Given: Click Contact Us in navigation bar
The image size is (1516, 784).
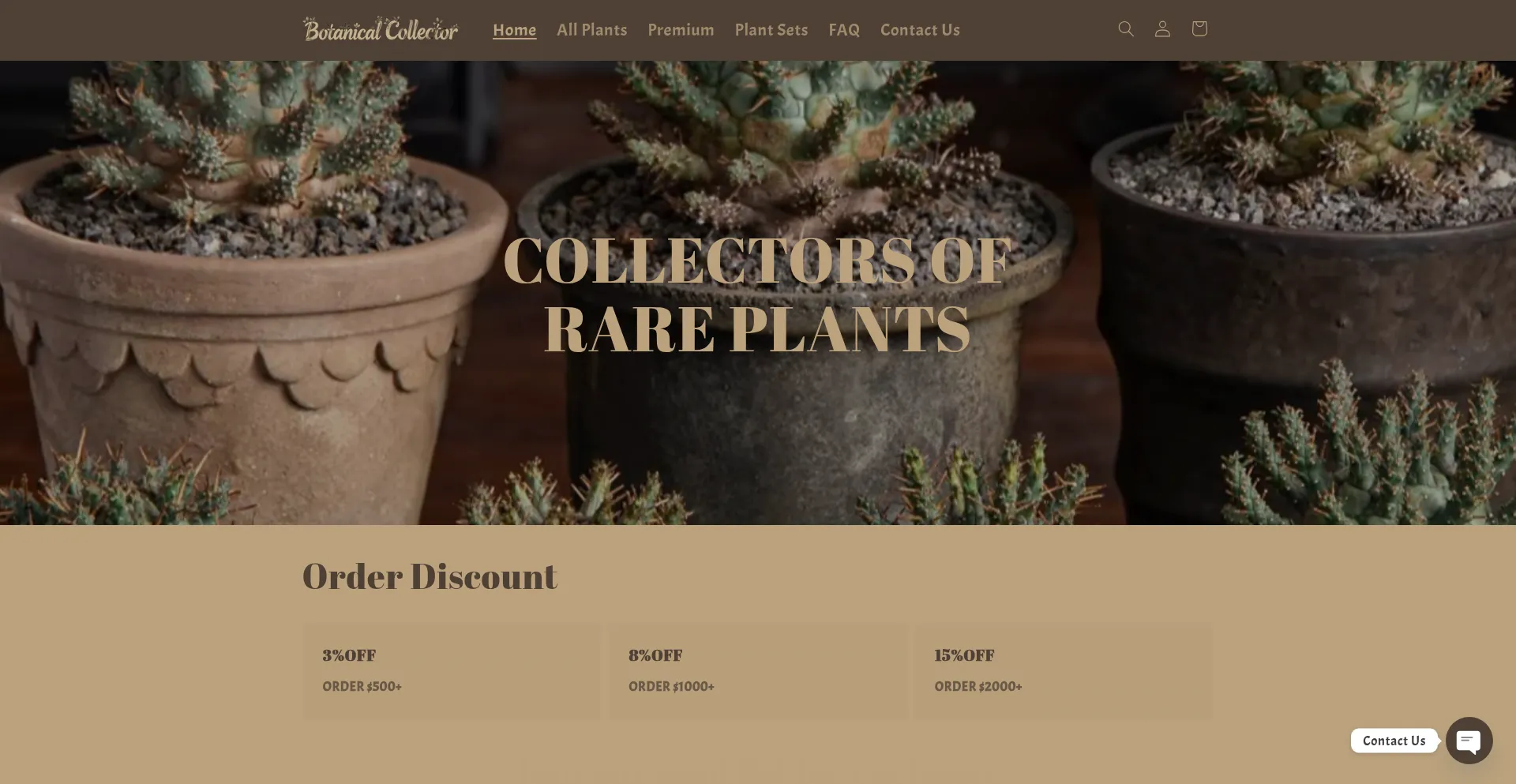Looking at the screenshot, I should [920, 30].
